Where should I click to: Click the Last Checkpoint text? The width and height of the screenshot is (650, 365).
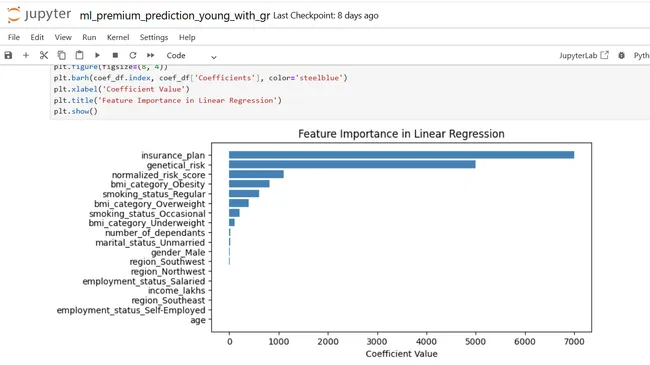[x=326, y=16]
